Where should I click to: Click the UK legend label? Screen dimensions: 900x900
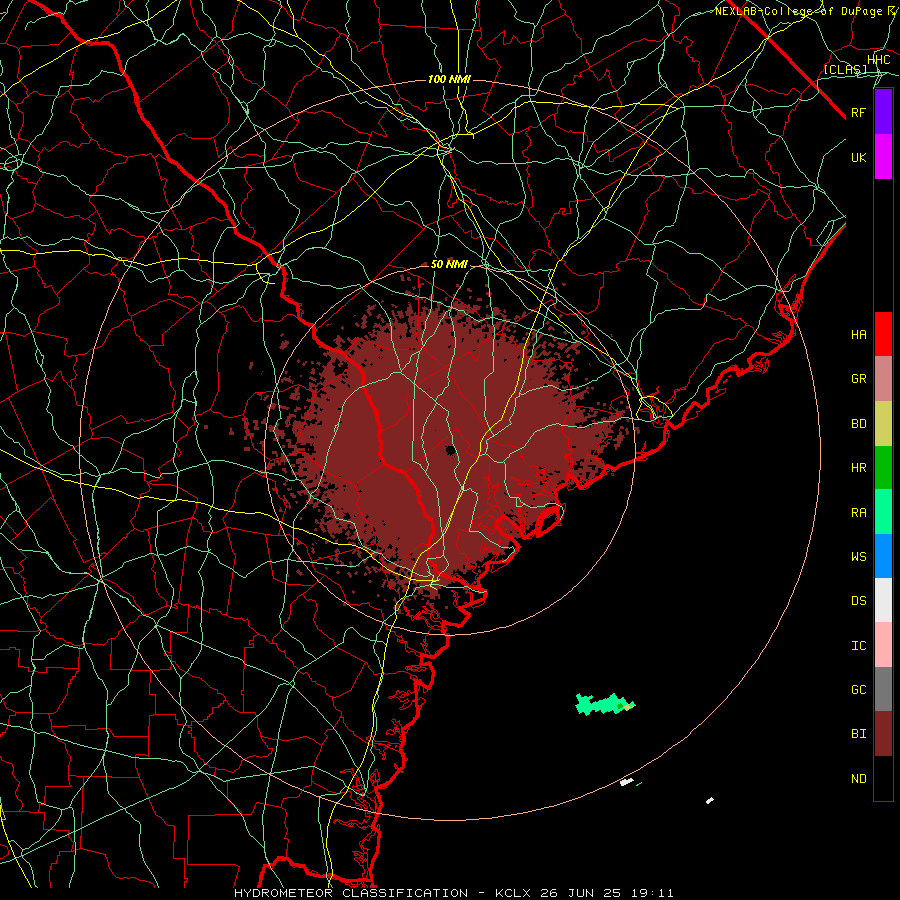tap(859, 157)
